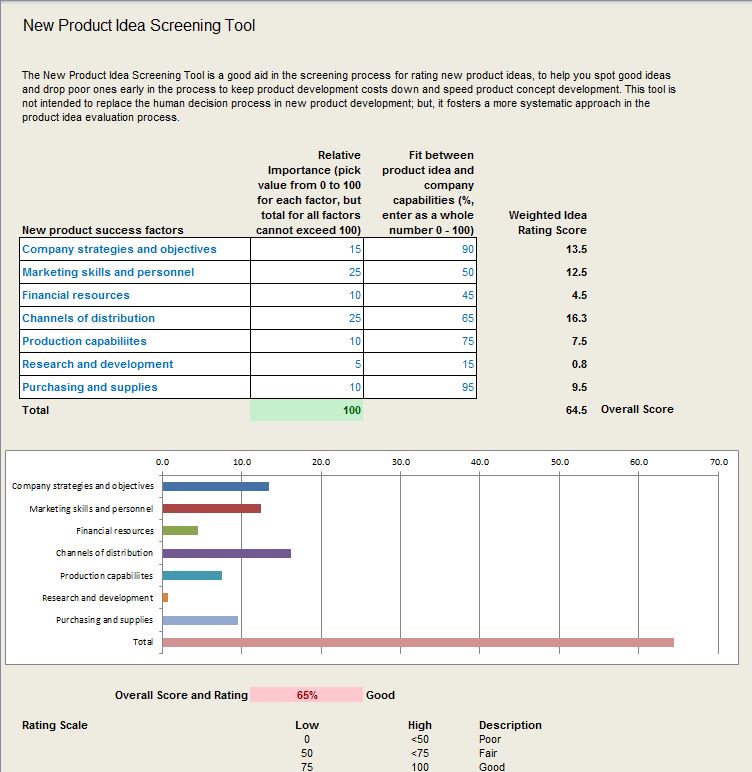Select Financial resources importance value 10
Viewport: 752px width, 772px height.
[307, 295]
